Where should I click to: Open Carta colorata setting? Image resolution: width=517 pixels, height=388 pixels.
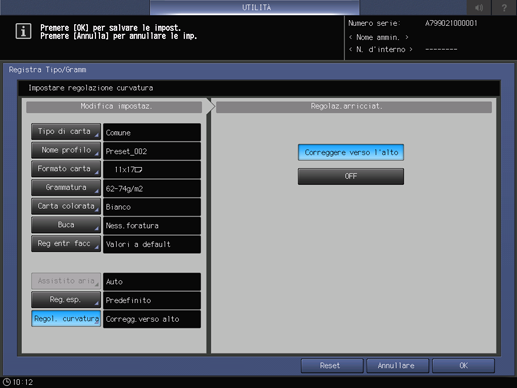click(x=66, y=206)
